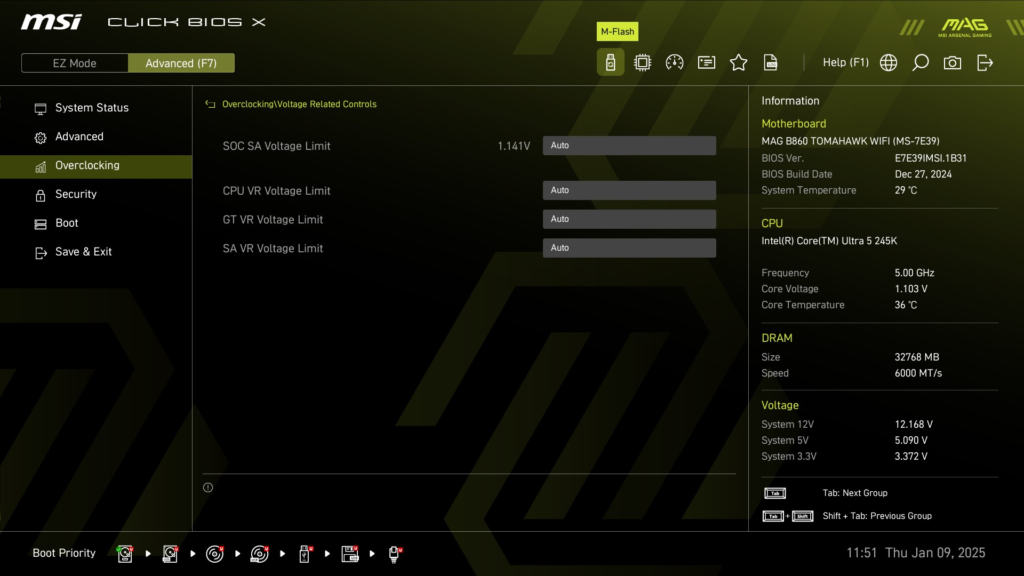Change GT VR Voltage Limit from Auto
Image resolution: width=1024 pixels, height=576 pixels.
(x=628, y=218)
